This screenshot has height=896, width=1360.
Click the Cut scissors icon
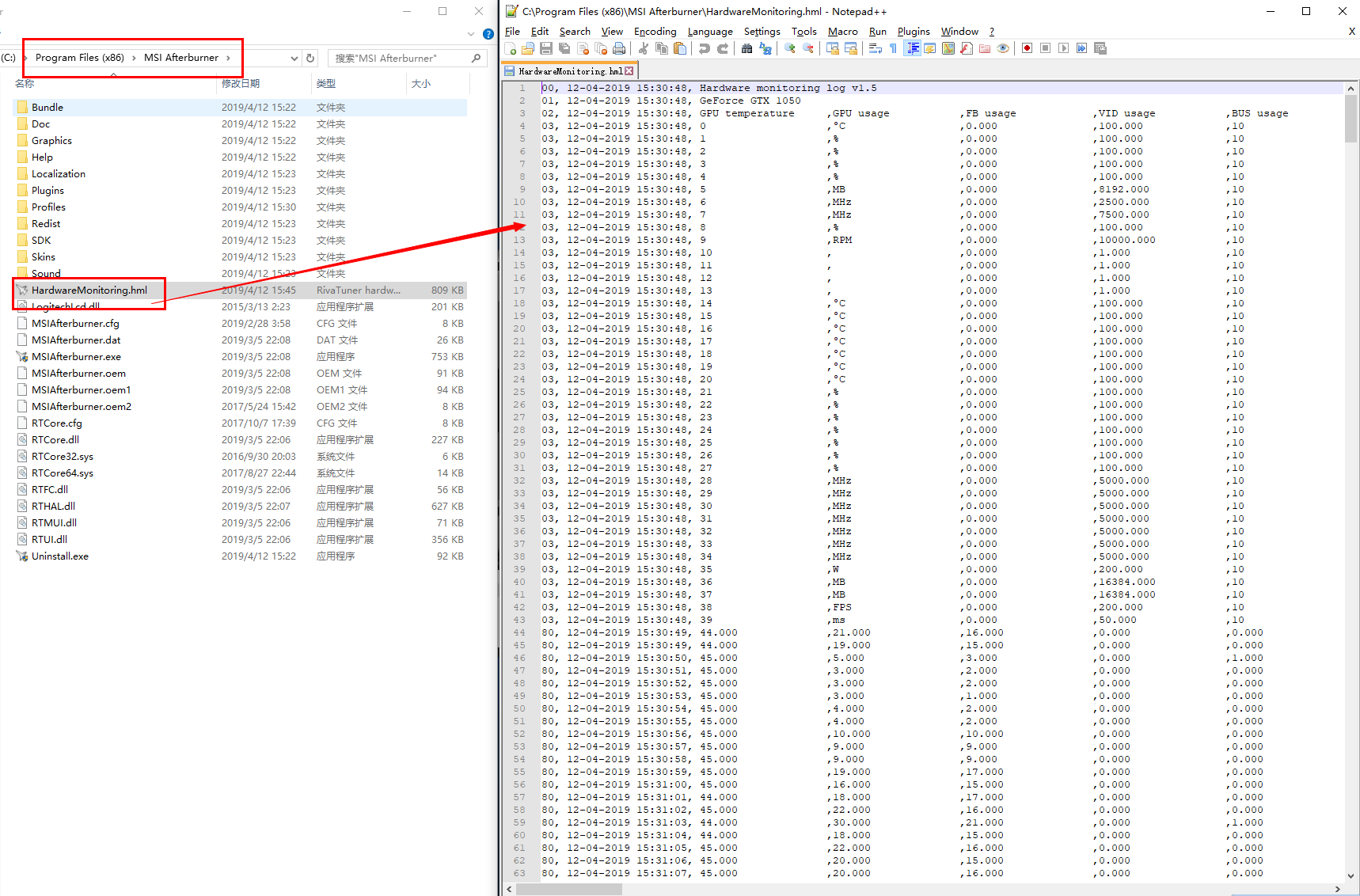[643, 48]
